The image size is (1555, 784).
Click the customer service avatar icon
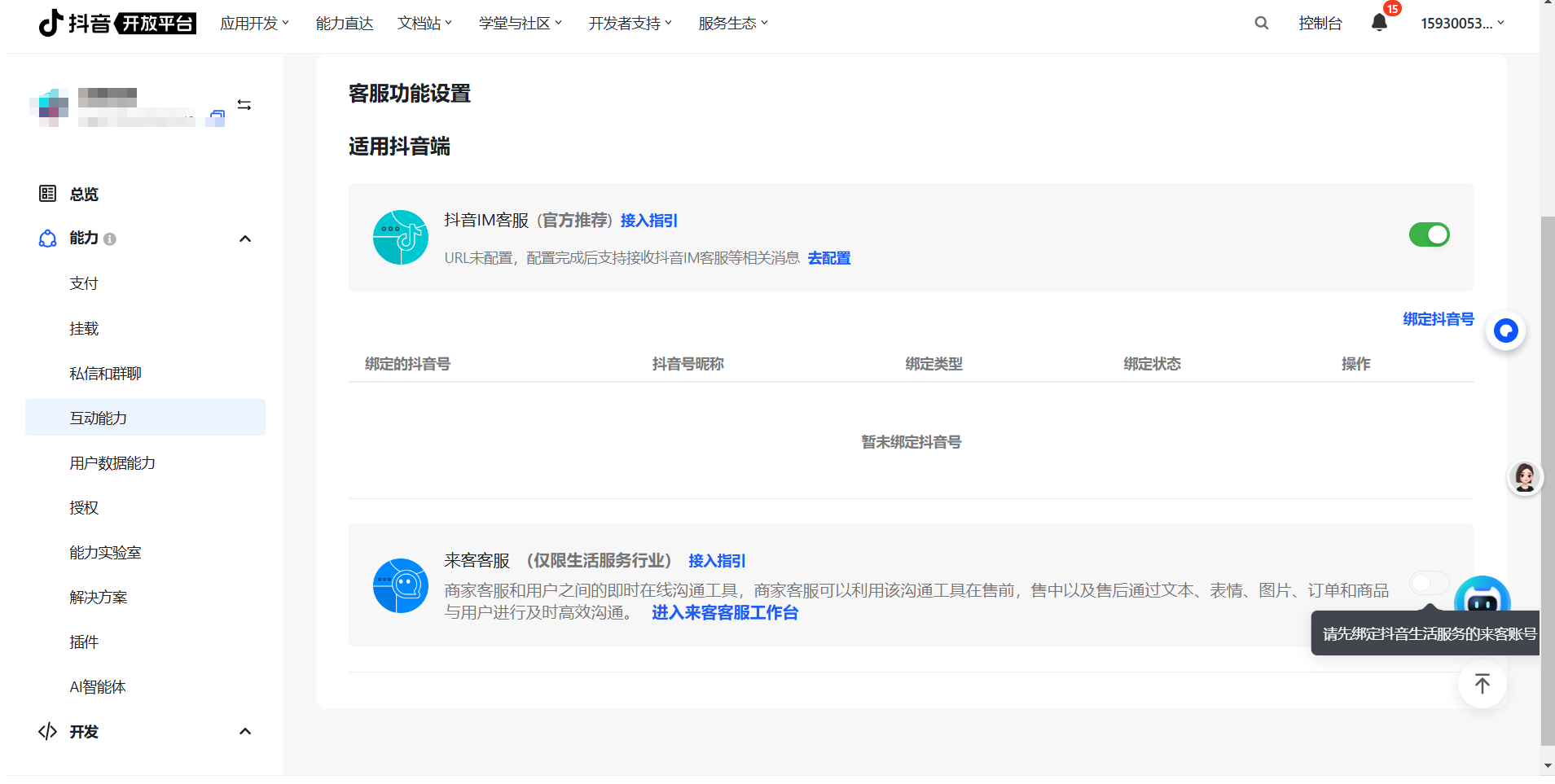point(1524,477)
